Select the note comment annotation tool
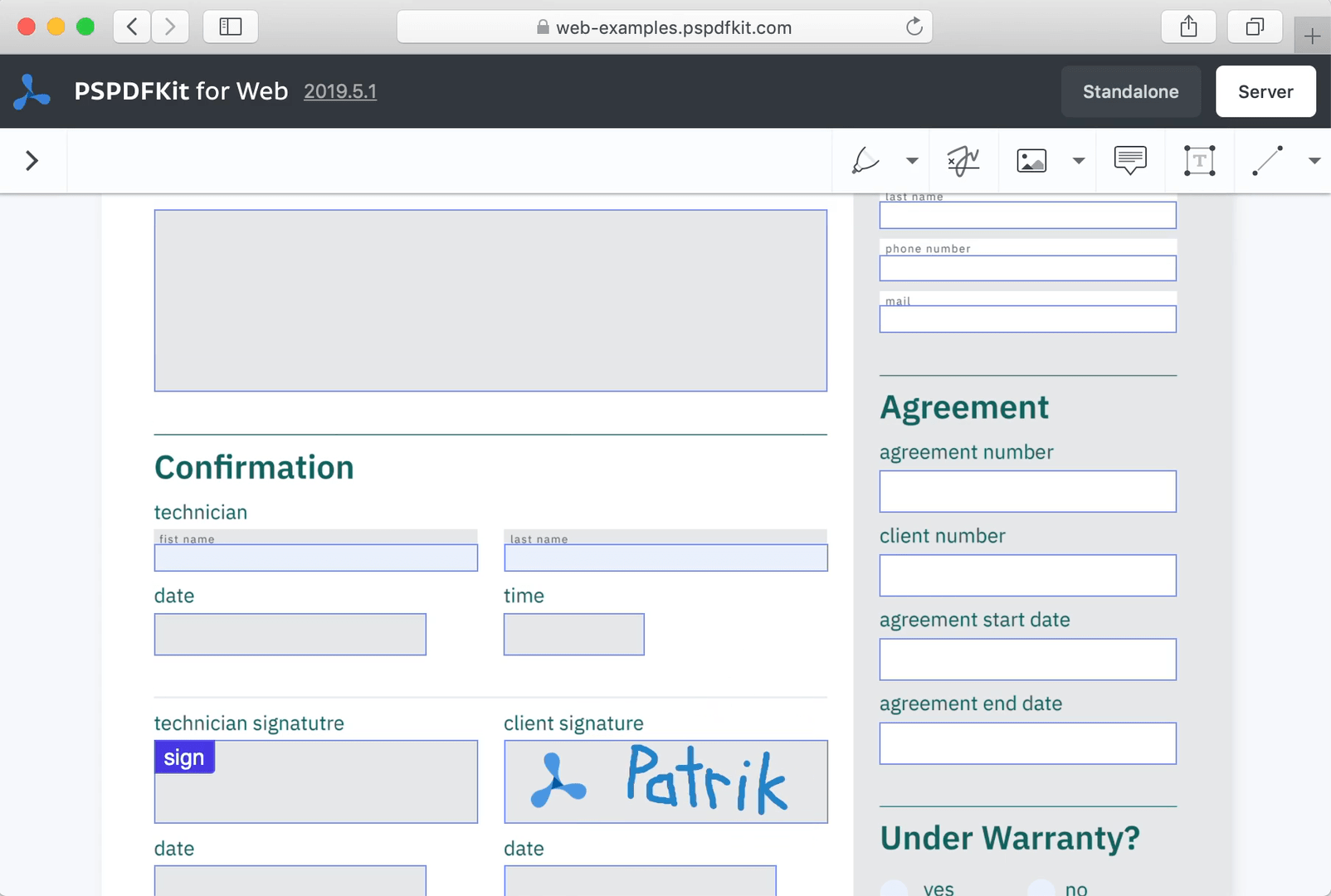Viewport: 1331px width, 896px height. tap(1130, 160)
